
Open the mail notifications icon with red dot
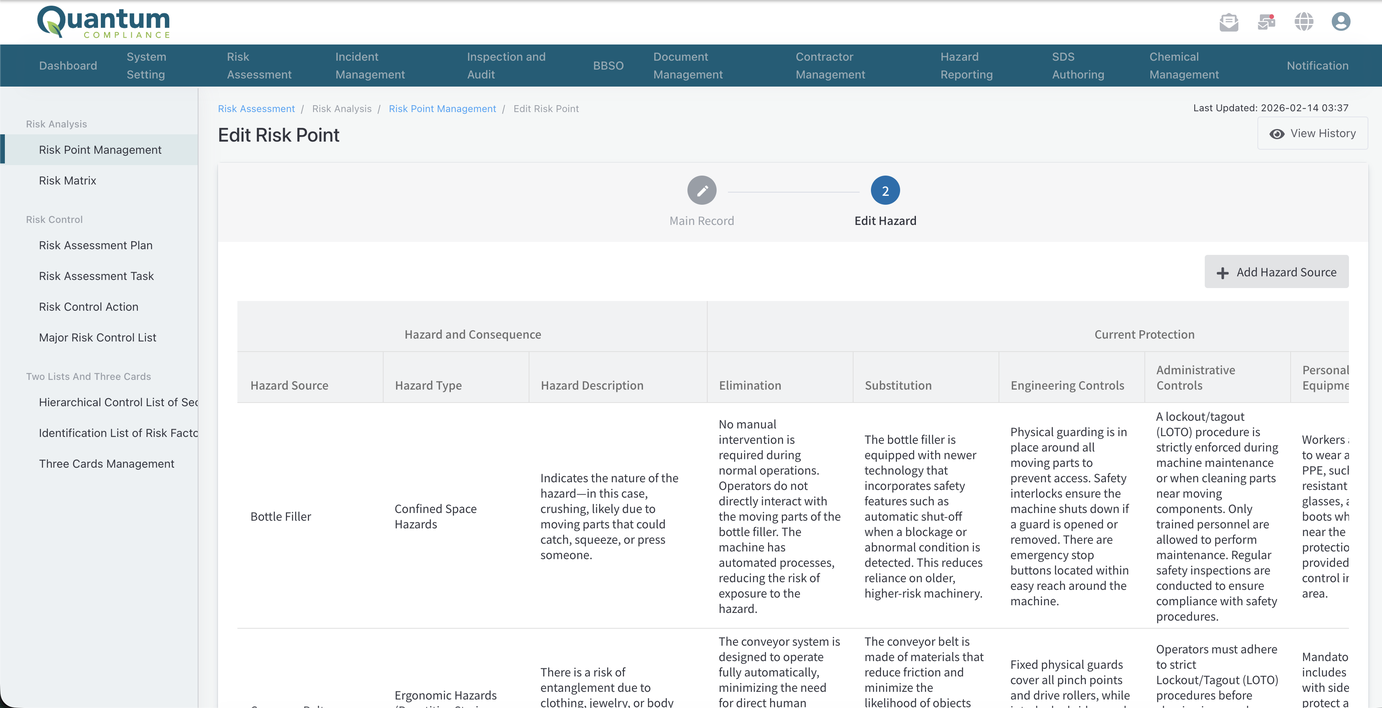(x=1266, y=22)
